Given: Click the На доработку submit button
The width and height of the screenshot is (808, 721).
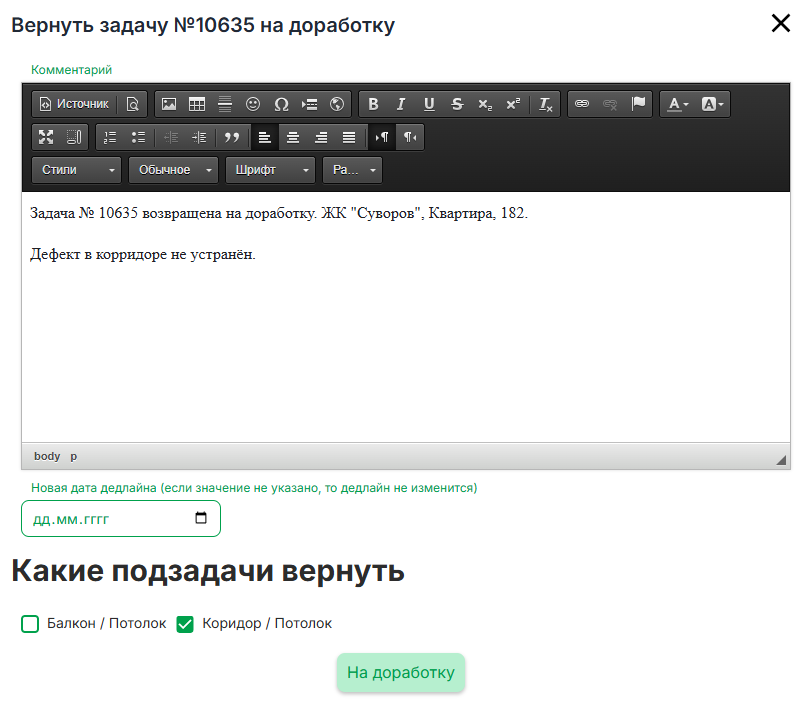Looking at the screenshot, I should 401,673.
